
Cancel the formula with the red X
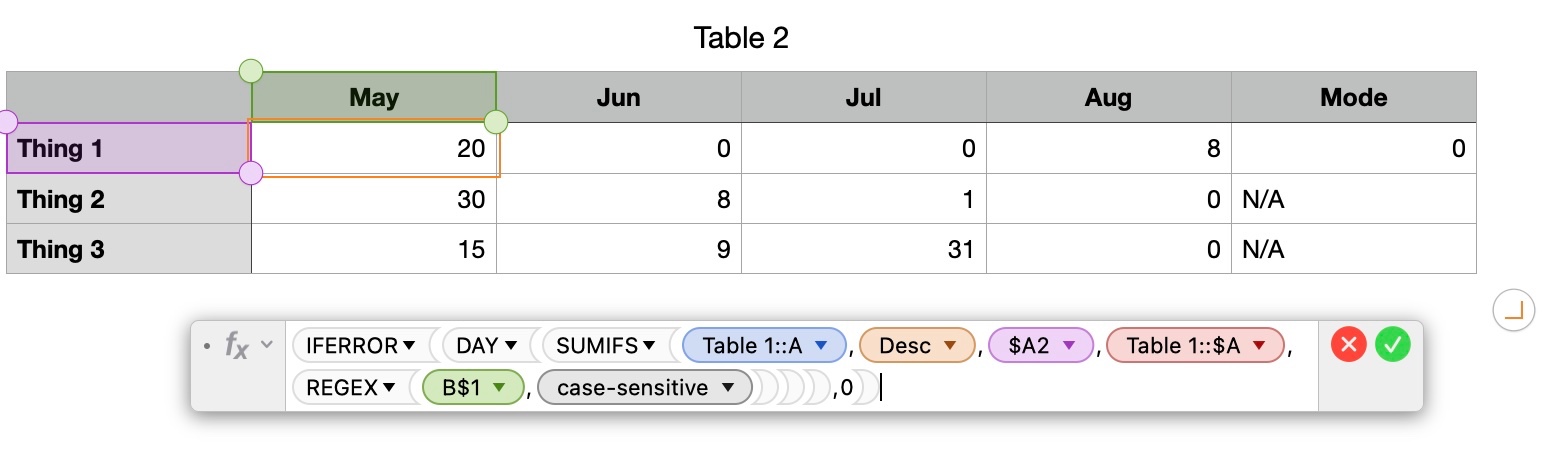[1347, 346]
